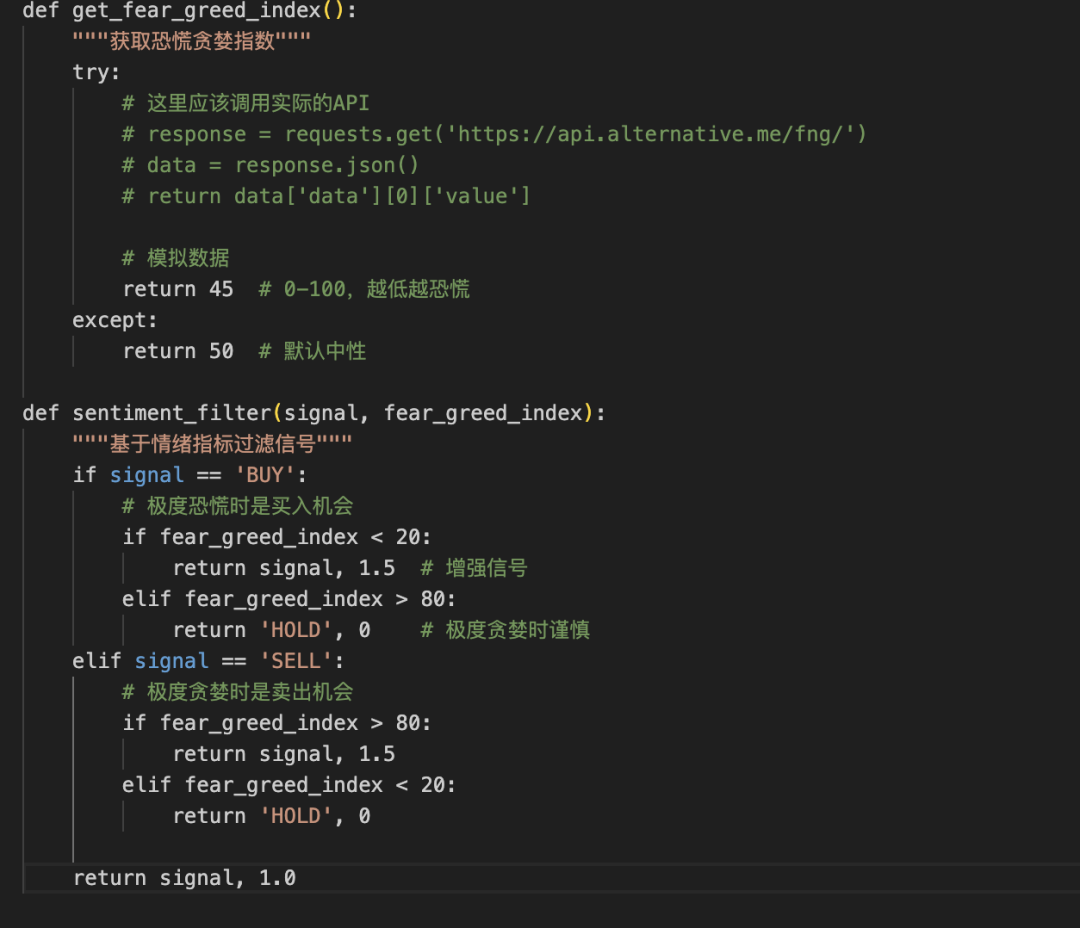This screenshot has width=1080, height=928.
Task: Click the fear_greed_index parameter in sentiment_filter definition
Action: tap(484, 413)
